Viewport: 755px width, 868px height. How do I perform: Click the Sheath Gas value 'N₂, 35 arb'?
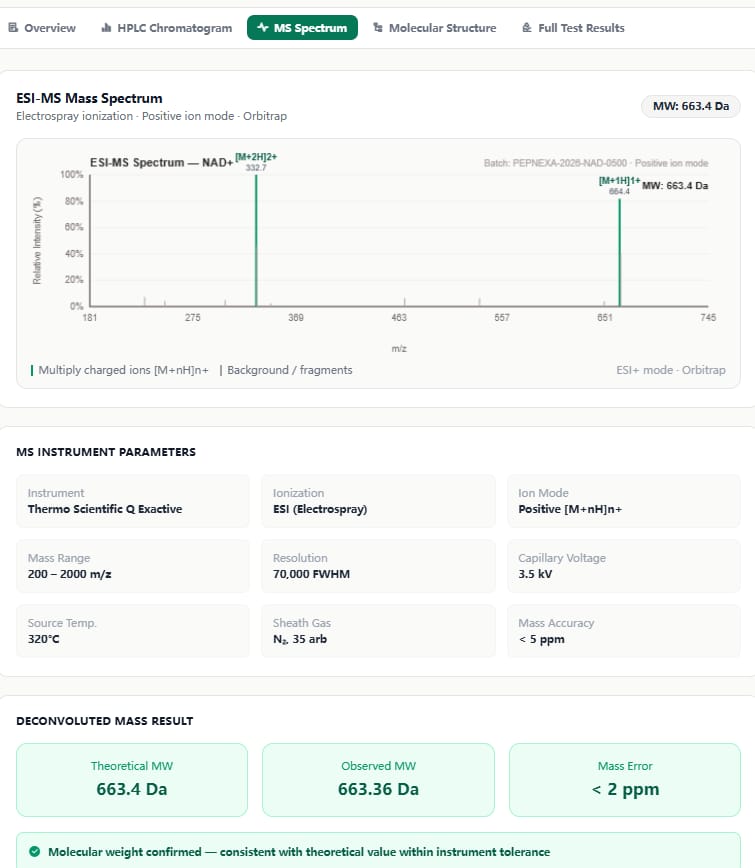tap(300, 639)
